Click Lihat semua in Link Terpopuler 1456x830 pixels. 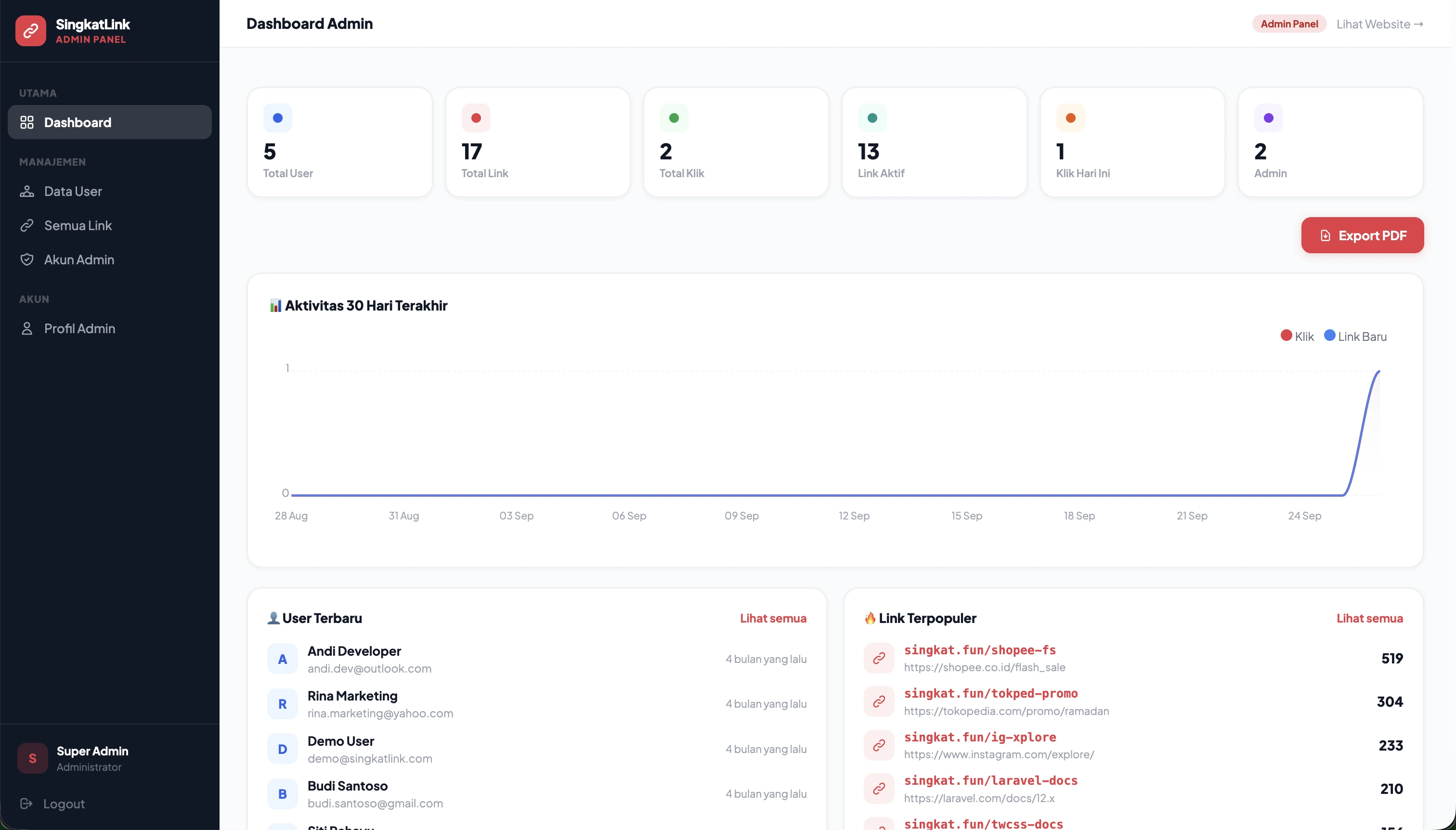click(1369, 618)
